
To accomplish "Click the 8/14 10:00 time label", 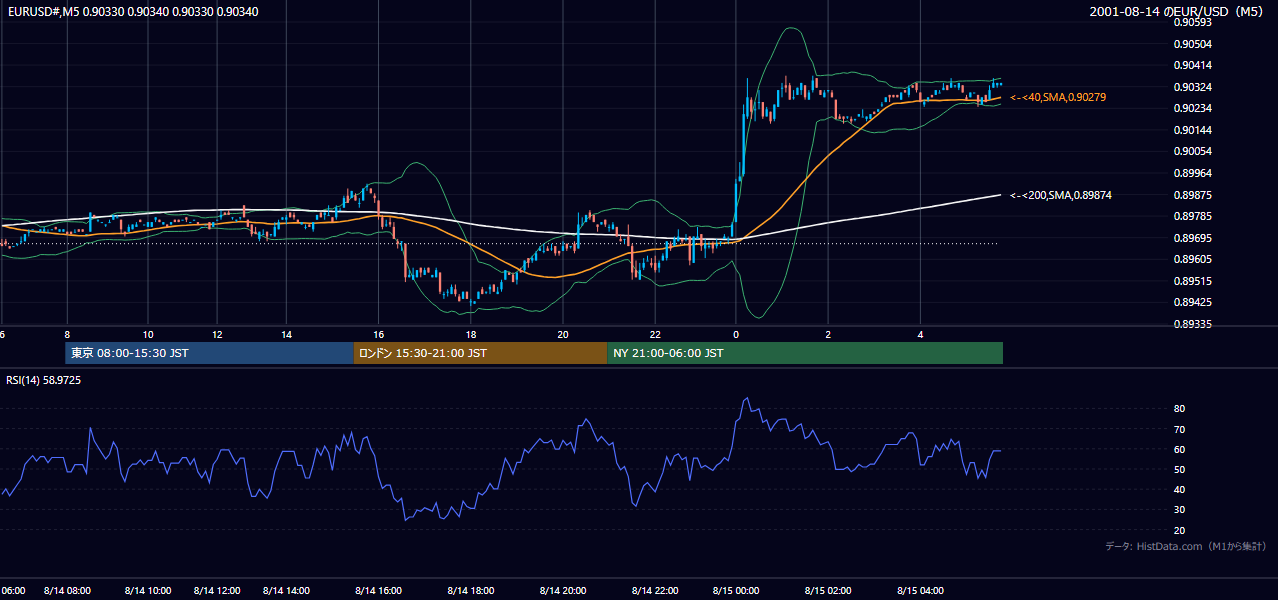I will pos(148,591).
